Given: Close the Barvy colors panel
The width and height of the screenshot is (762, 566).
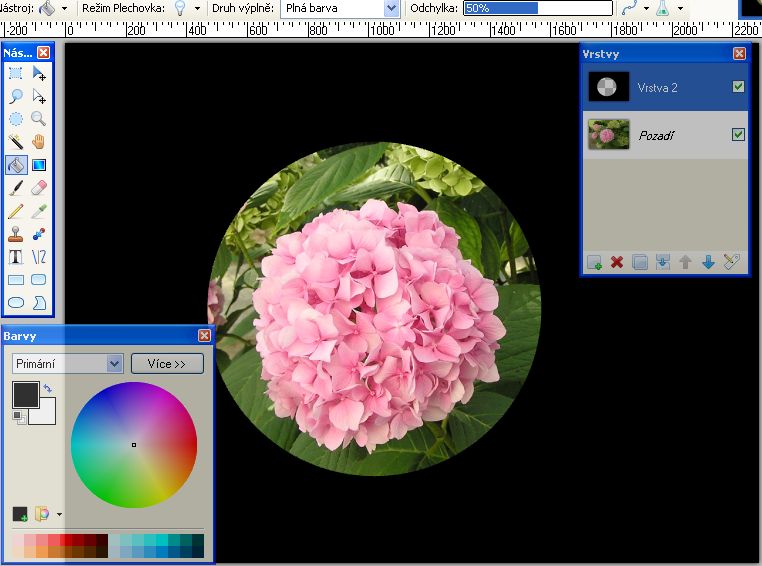Looking at the screenshot, I should [205, 336].
